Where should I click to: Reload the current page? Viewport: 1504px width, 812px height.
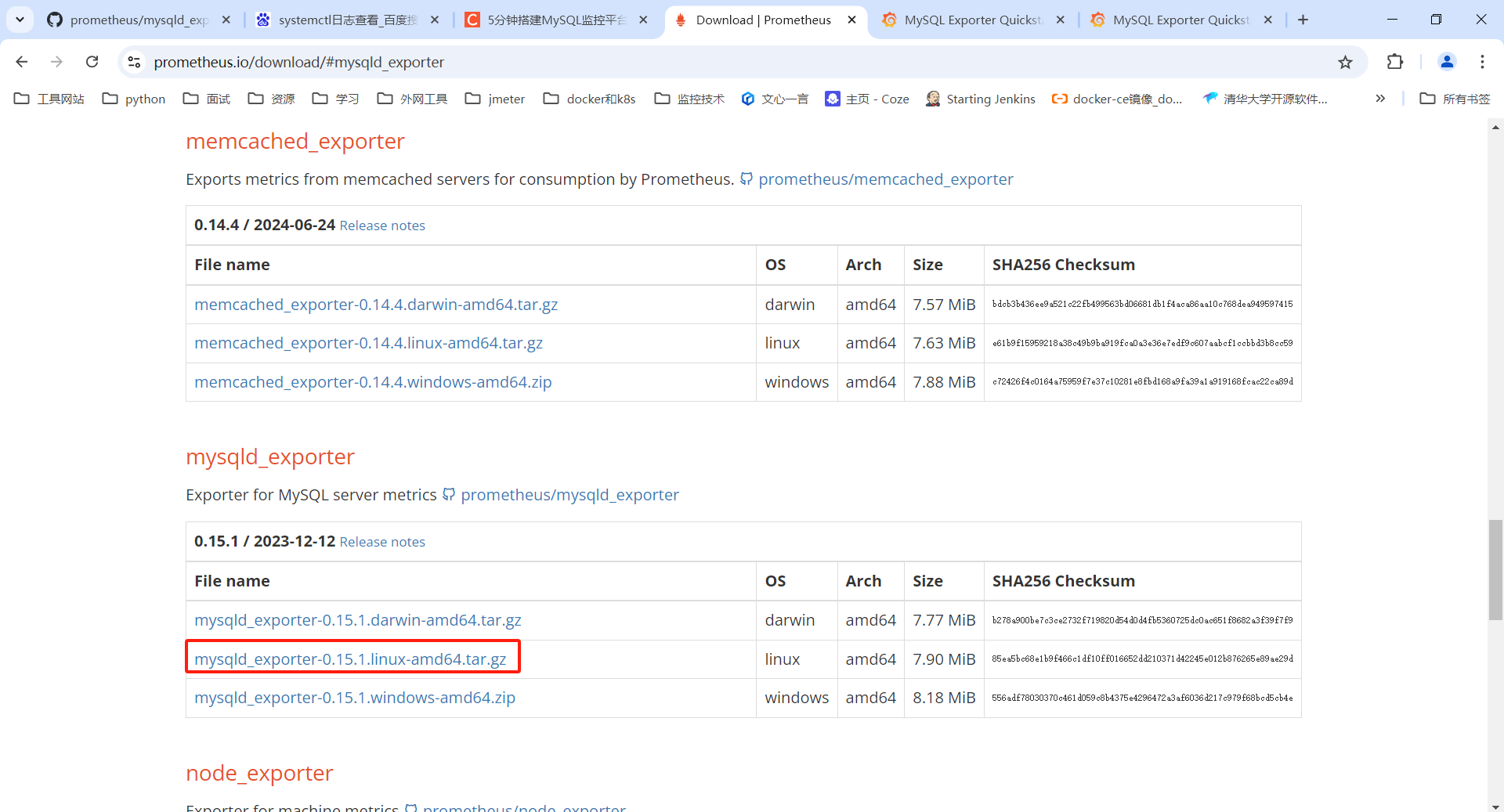click(92, 62)
